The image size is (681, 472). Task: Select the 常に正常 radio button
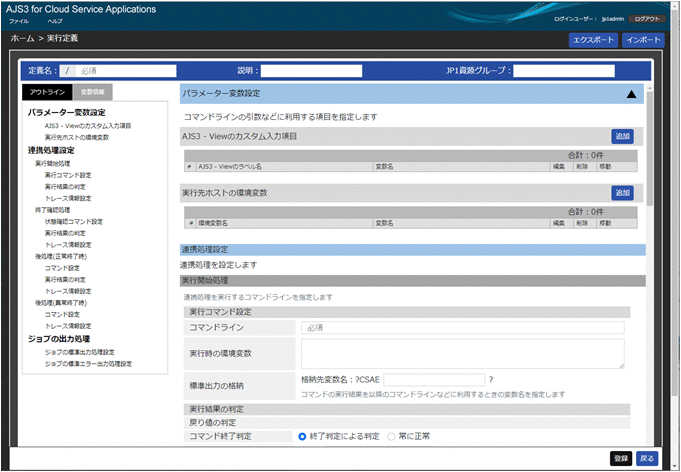(x=392, y=436)
